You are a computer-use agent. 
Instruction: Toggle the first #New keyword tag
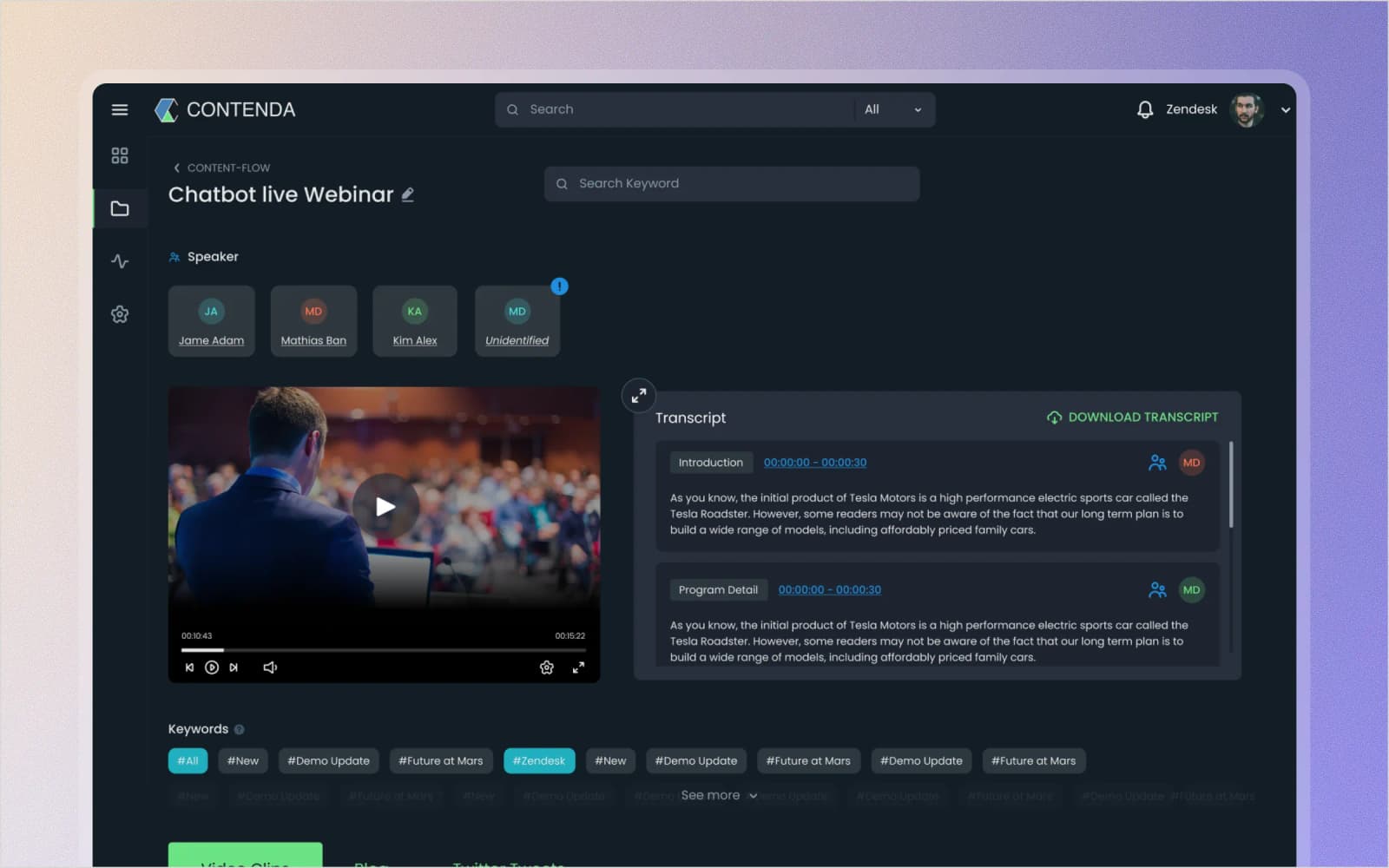coord(243,761)
